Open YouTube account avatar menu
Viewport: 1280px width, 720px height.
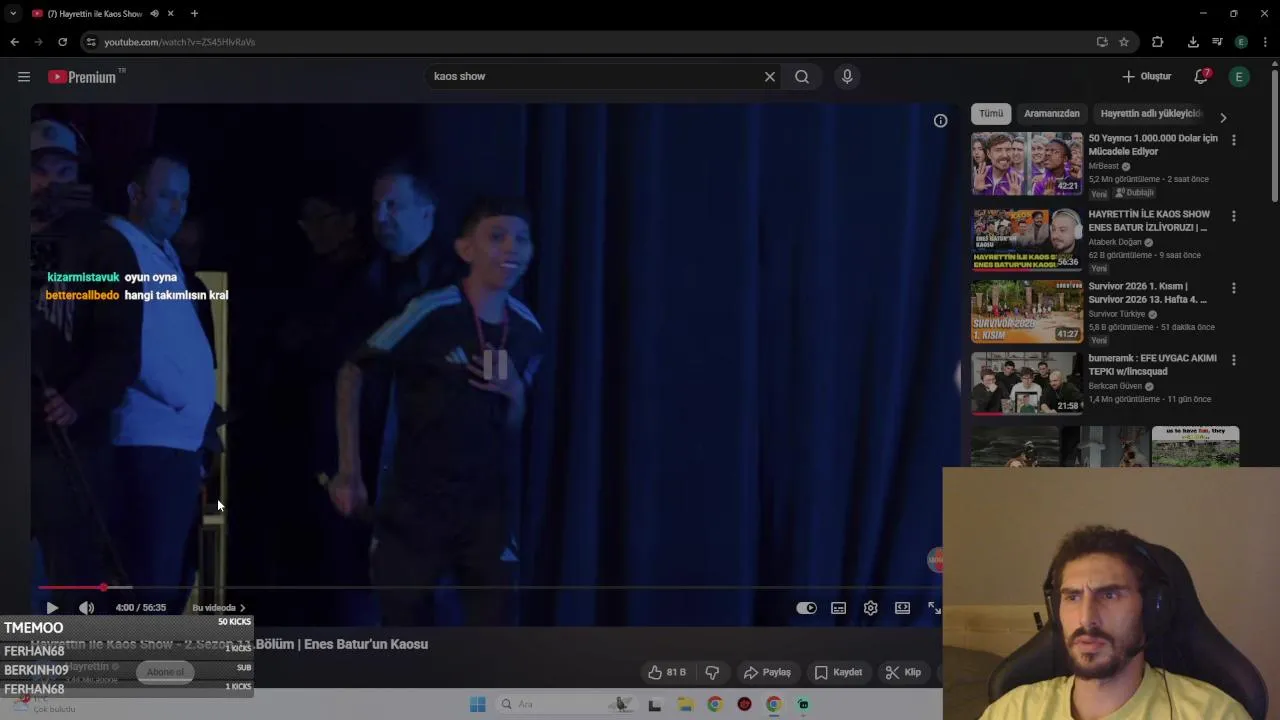(1239, 77)
